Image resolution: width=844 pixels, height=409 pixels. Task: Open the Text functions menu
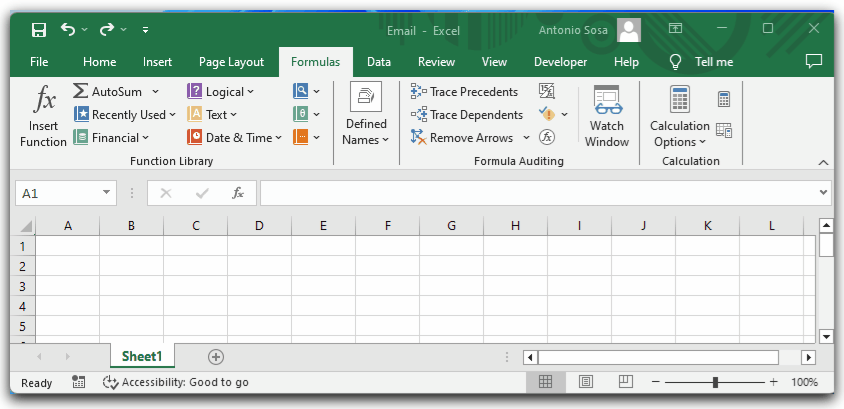(x=212, y=115)
